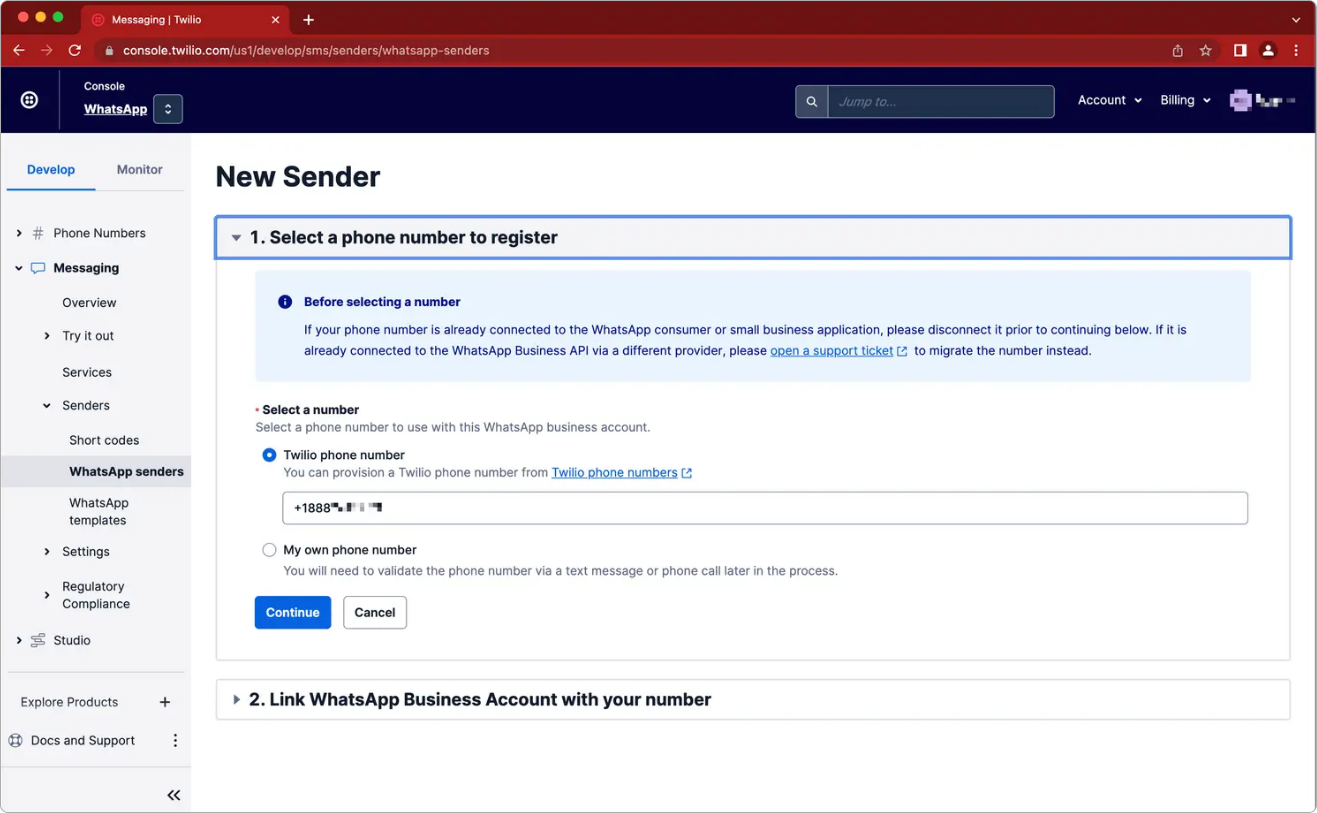
Task: Click the Messaging chat bubble icon
Action: point(38,268)
